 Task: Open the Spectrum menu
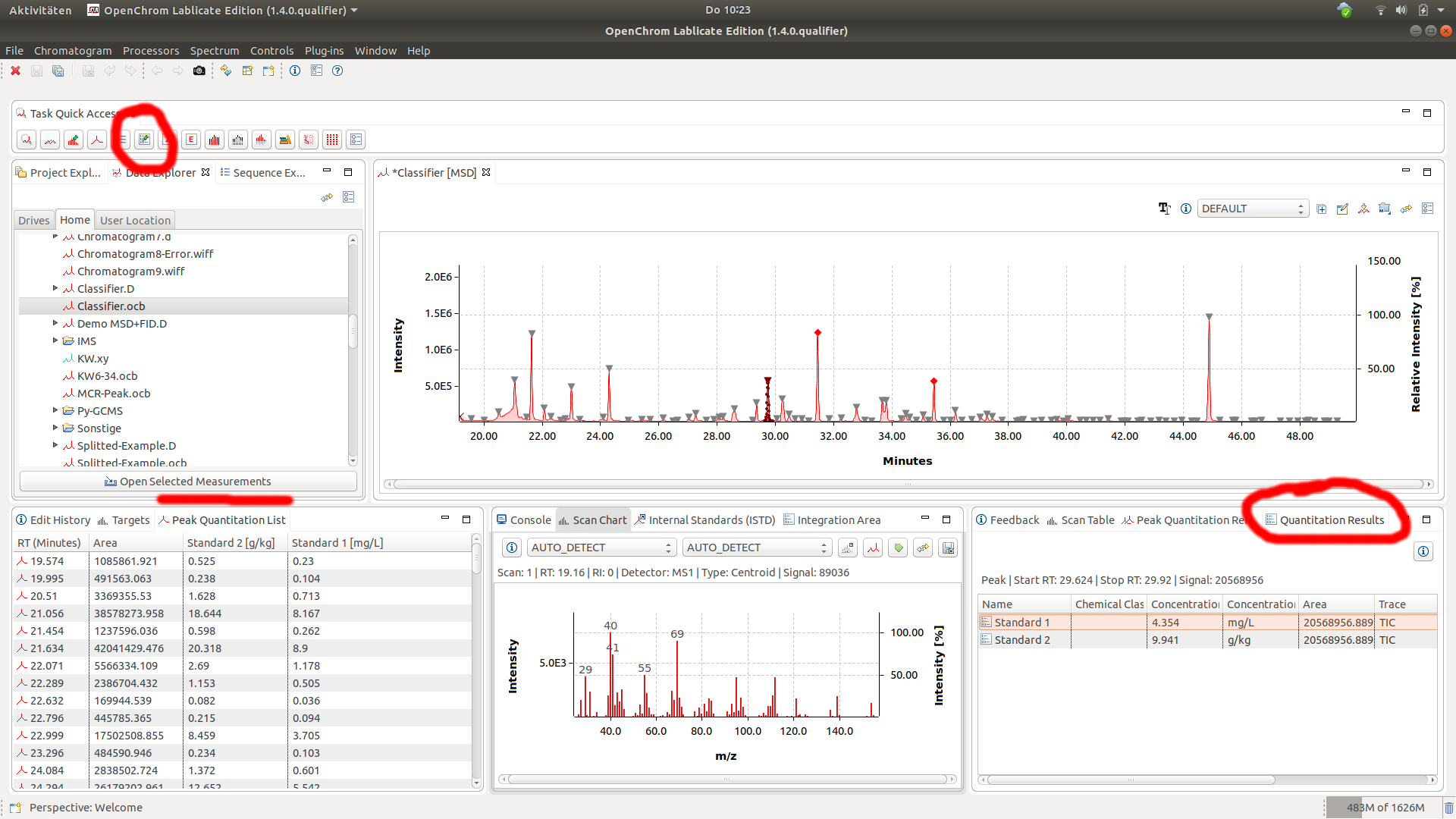(215, 51)
